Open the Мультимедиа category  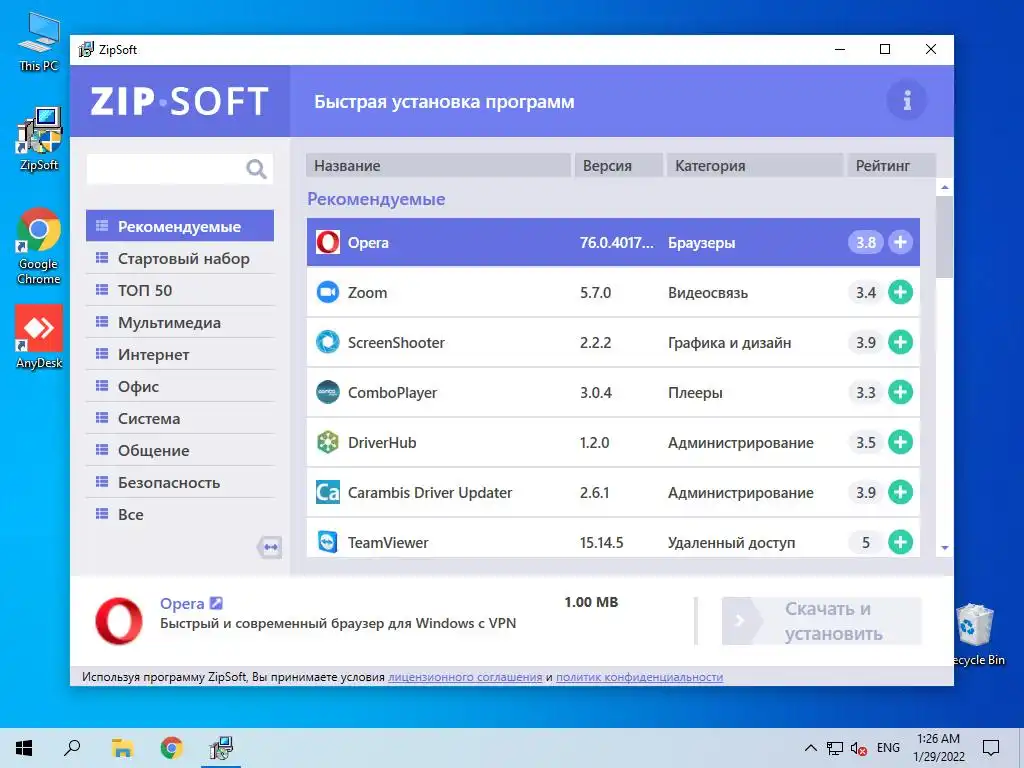(180, 322)
